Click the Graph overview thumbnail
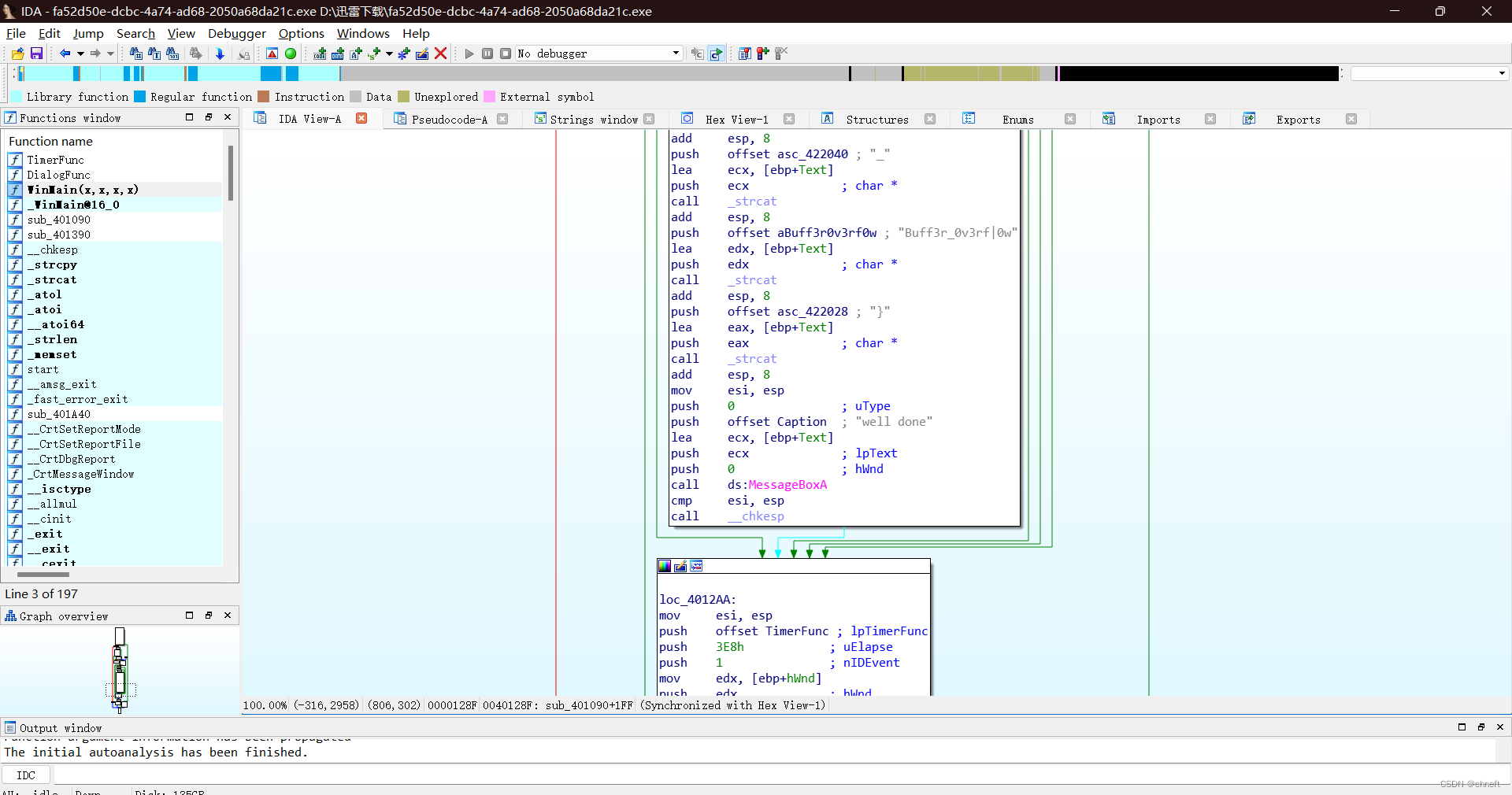The width and height of the screenshot is (1512, 795). (120, 670)
